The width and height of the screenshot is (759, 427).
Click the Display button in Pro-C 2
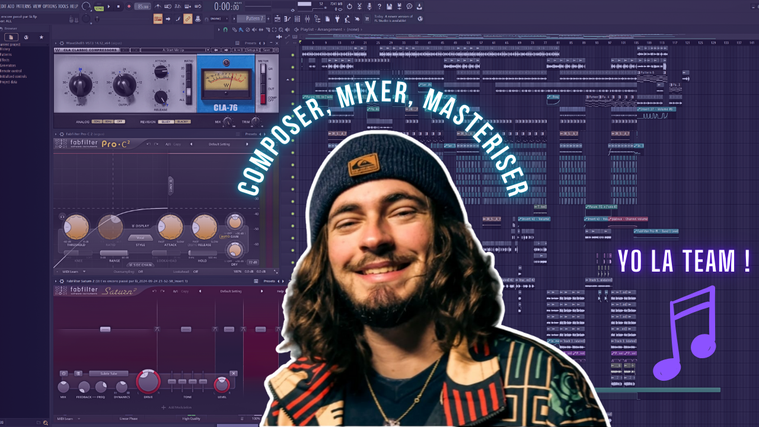(x=140, y=226)
